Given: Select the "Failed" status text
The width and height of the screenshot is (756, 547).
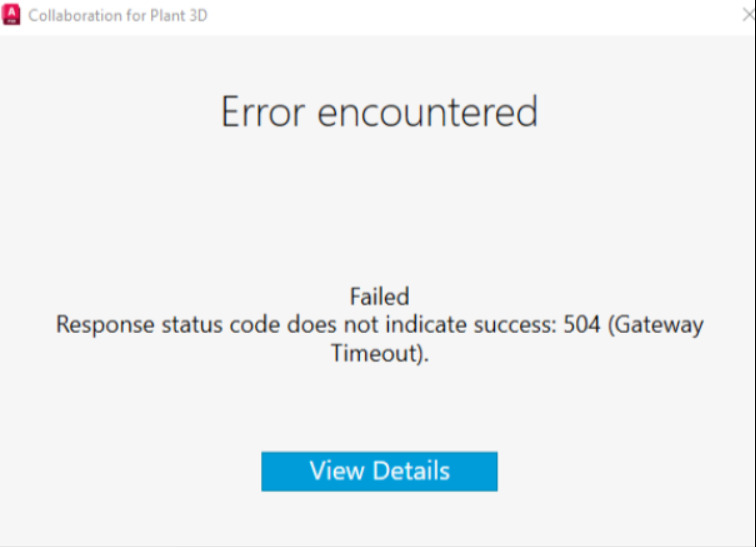Looking at the screenshot, I should pos(379,296).
